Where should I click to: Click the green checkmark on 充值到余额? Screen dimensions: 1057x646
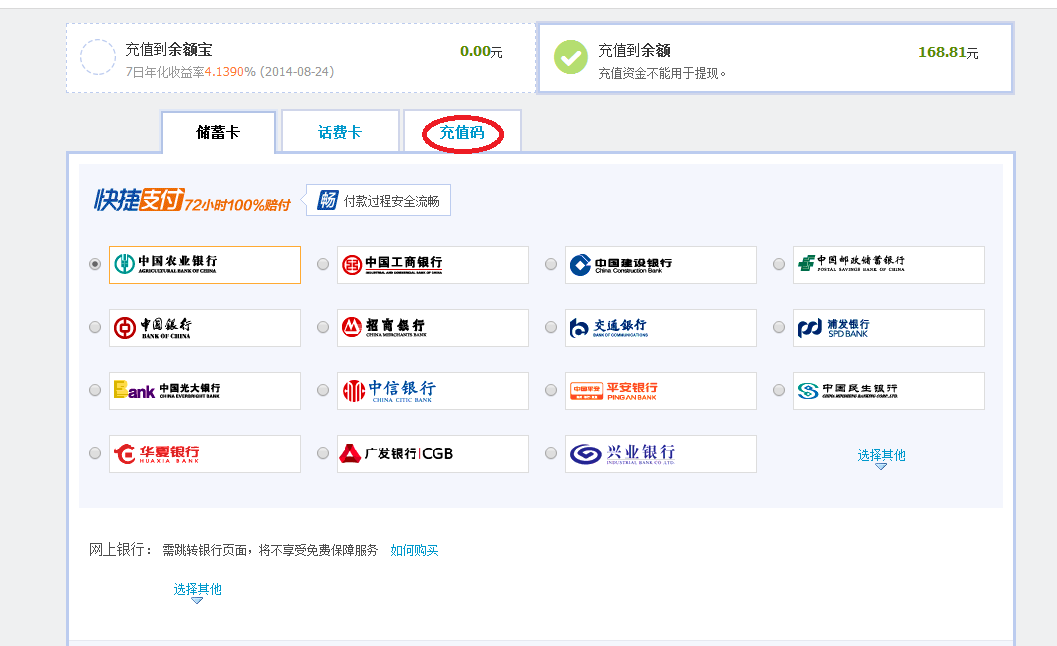571,57
